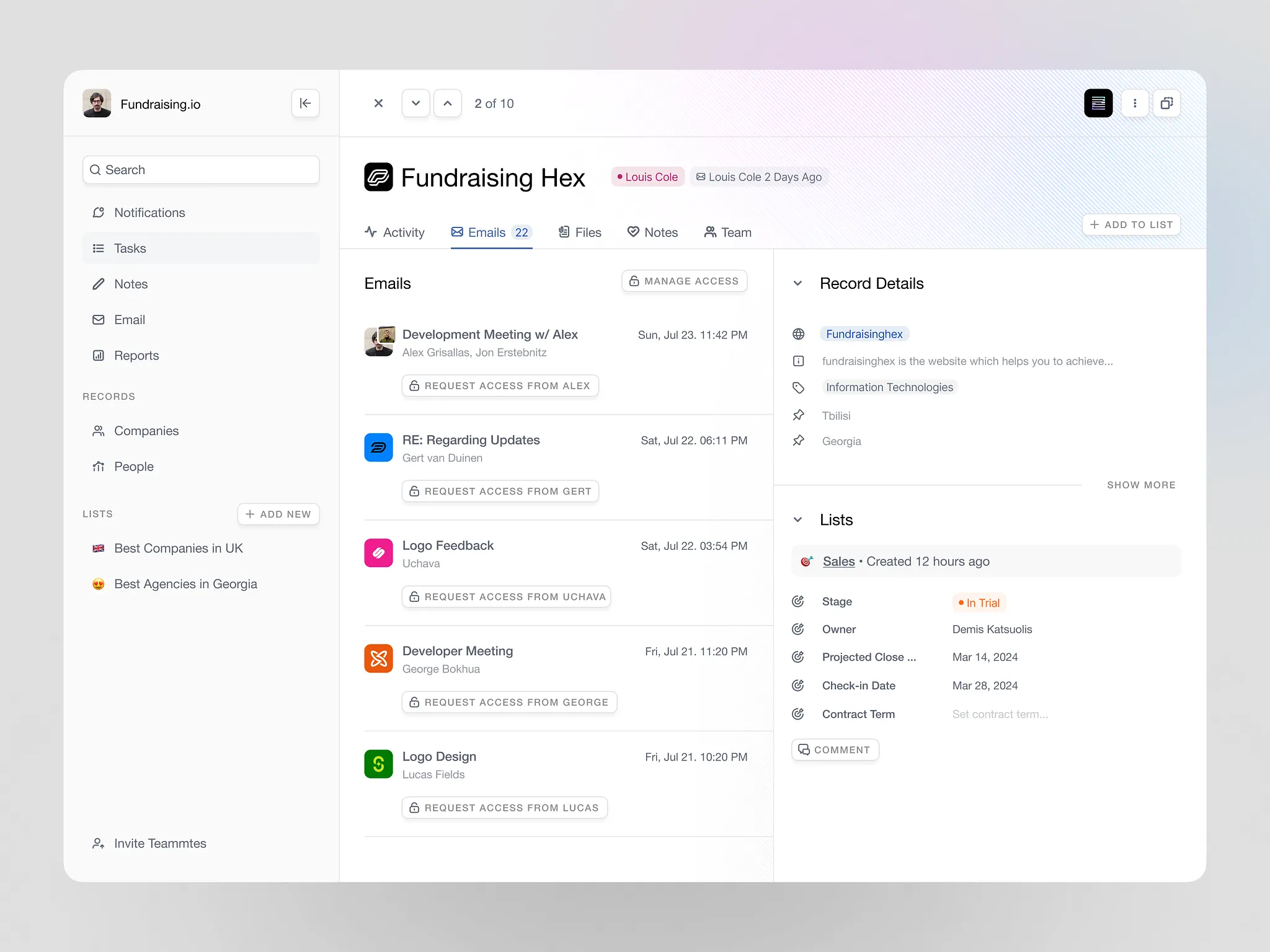Open Notes from the sidebar
Screen dimensions: 1270x952
201,284
